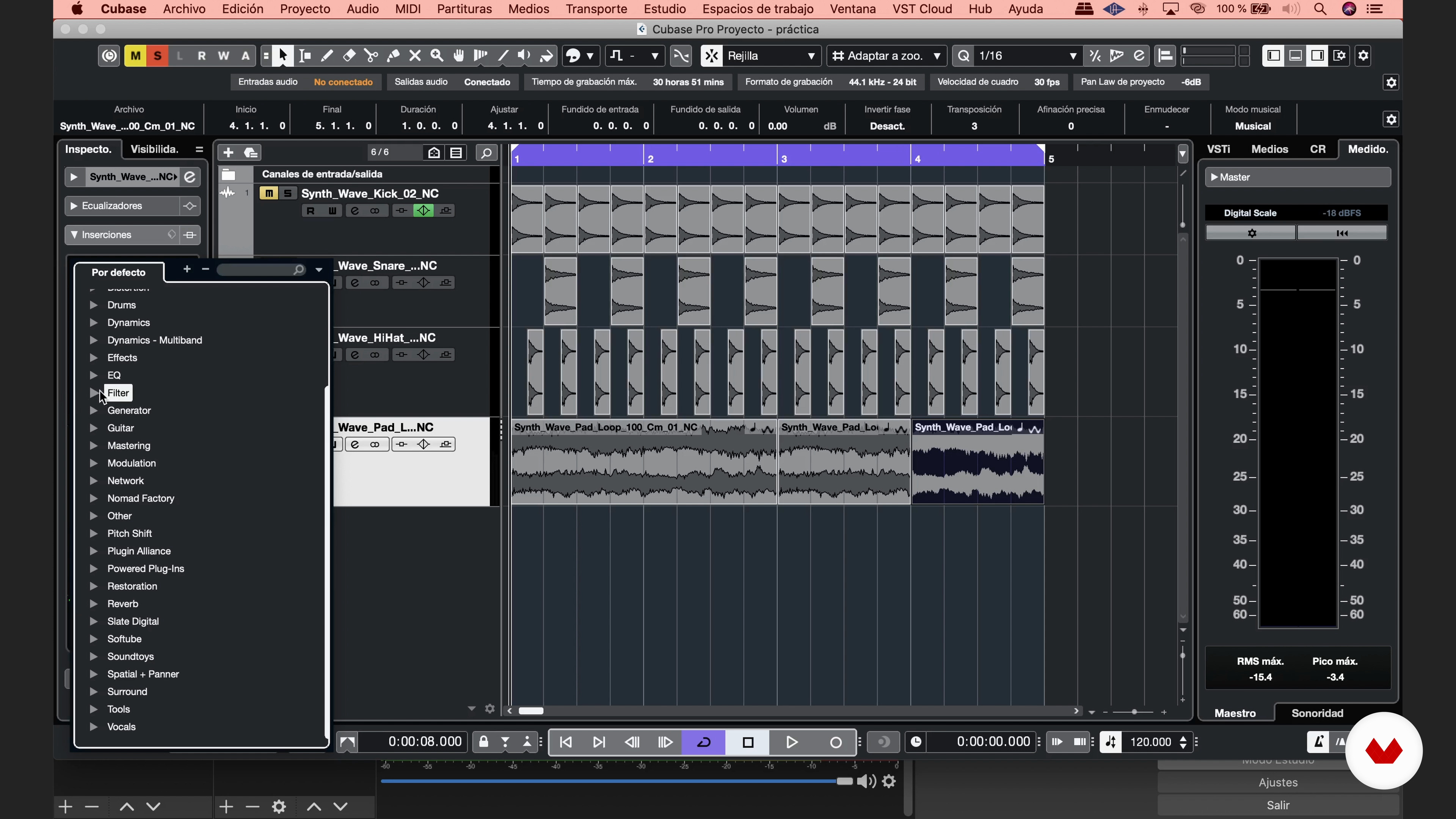
Task: Expand the Dynamics plugin category
Action: coord(94,323)
